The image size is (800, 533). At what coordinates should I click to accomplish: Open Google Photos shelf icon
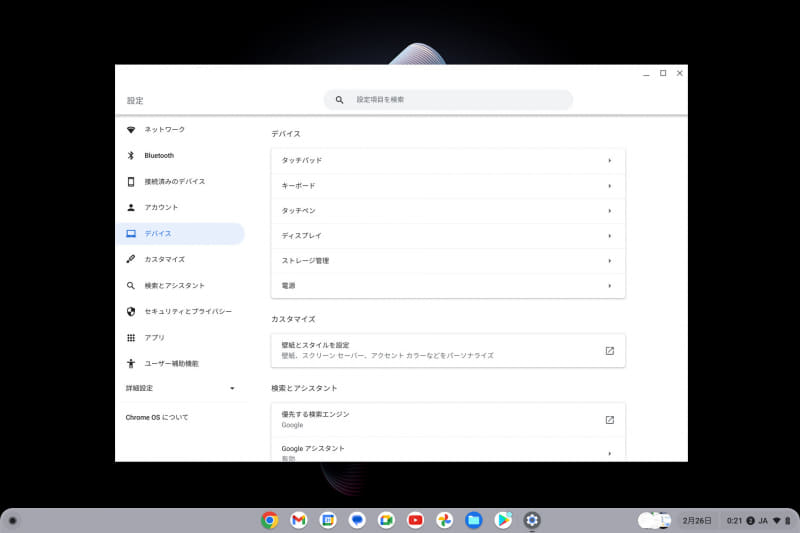pos(444,520)
